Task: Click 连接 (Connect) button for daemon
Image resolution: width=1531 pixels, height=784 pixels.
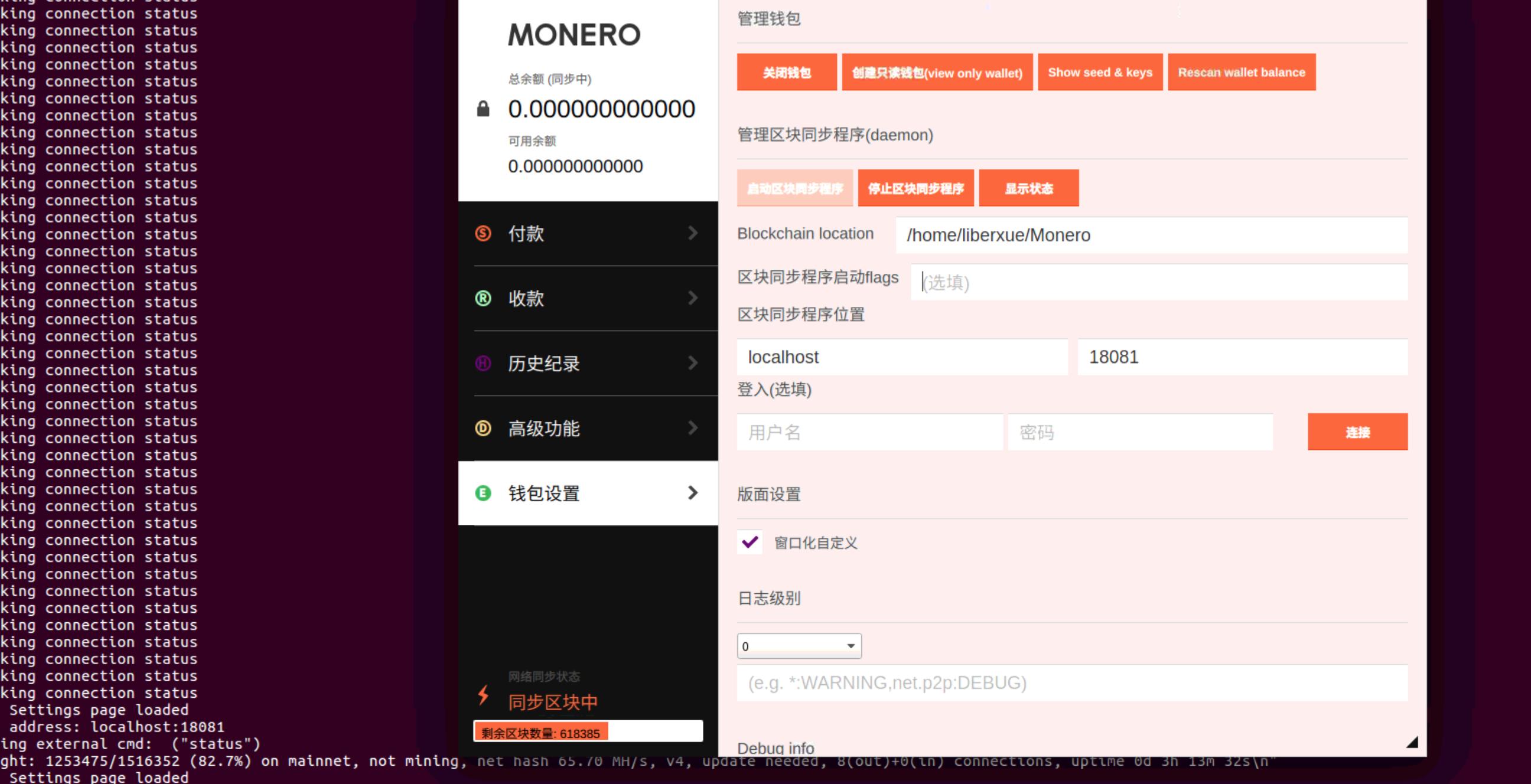Action: (x=1357, y=432)
